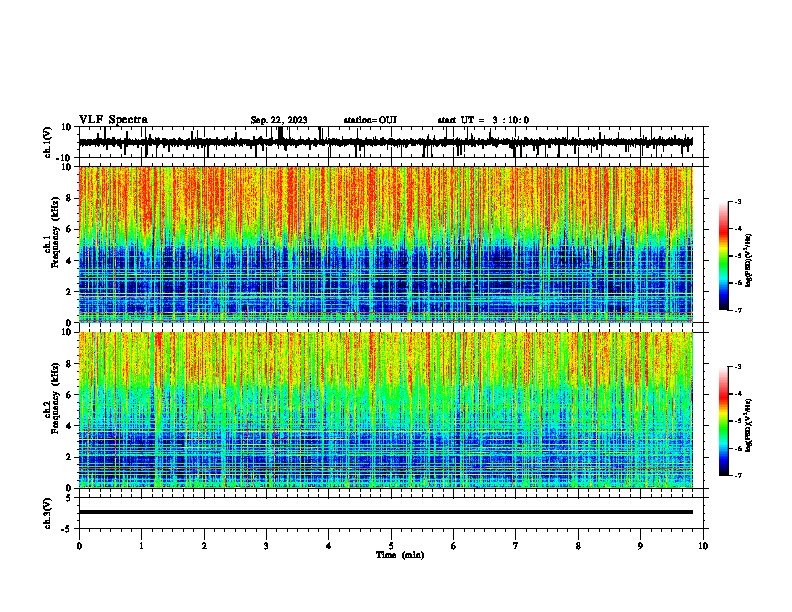Select the date text "Sep. 22, 2023"

click(x=279, y=120)
